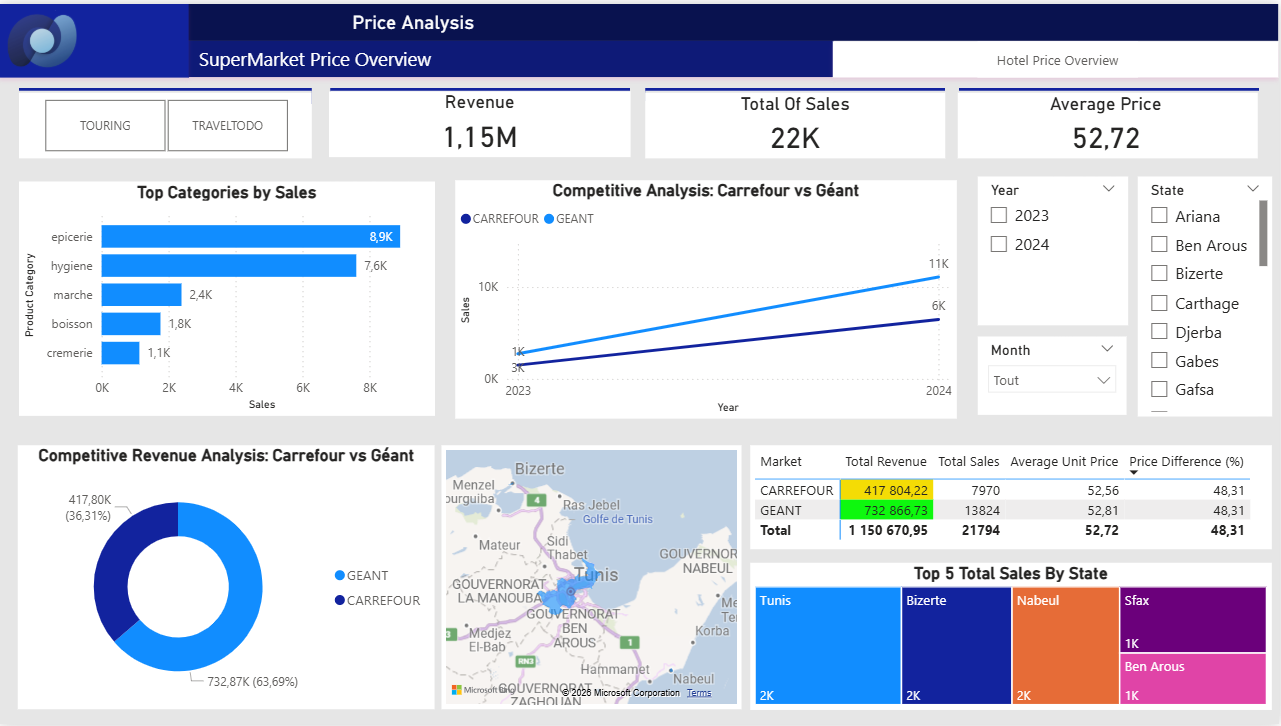Sort table by Total Sales header
This screenshot has width=1281, height=726.
pyautogui.click(x=969, y=462)
